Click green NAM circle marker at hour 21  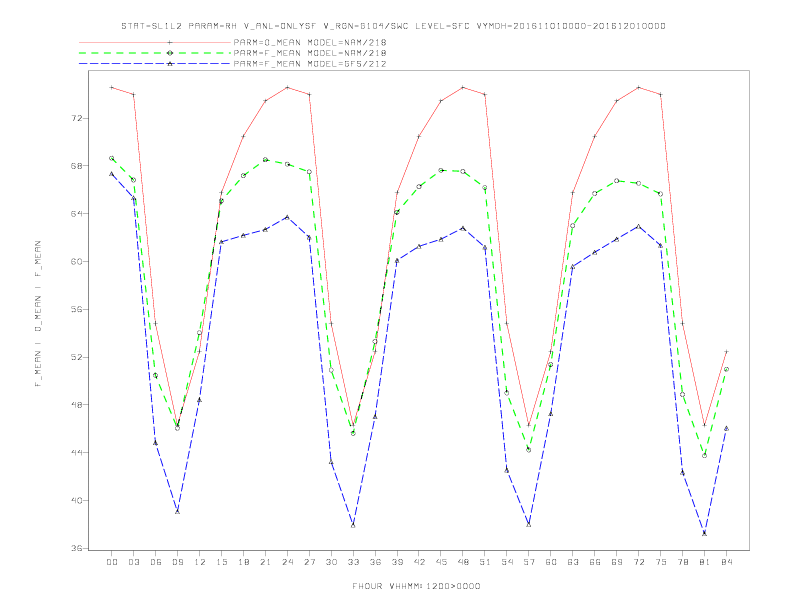pos(265,160)
